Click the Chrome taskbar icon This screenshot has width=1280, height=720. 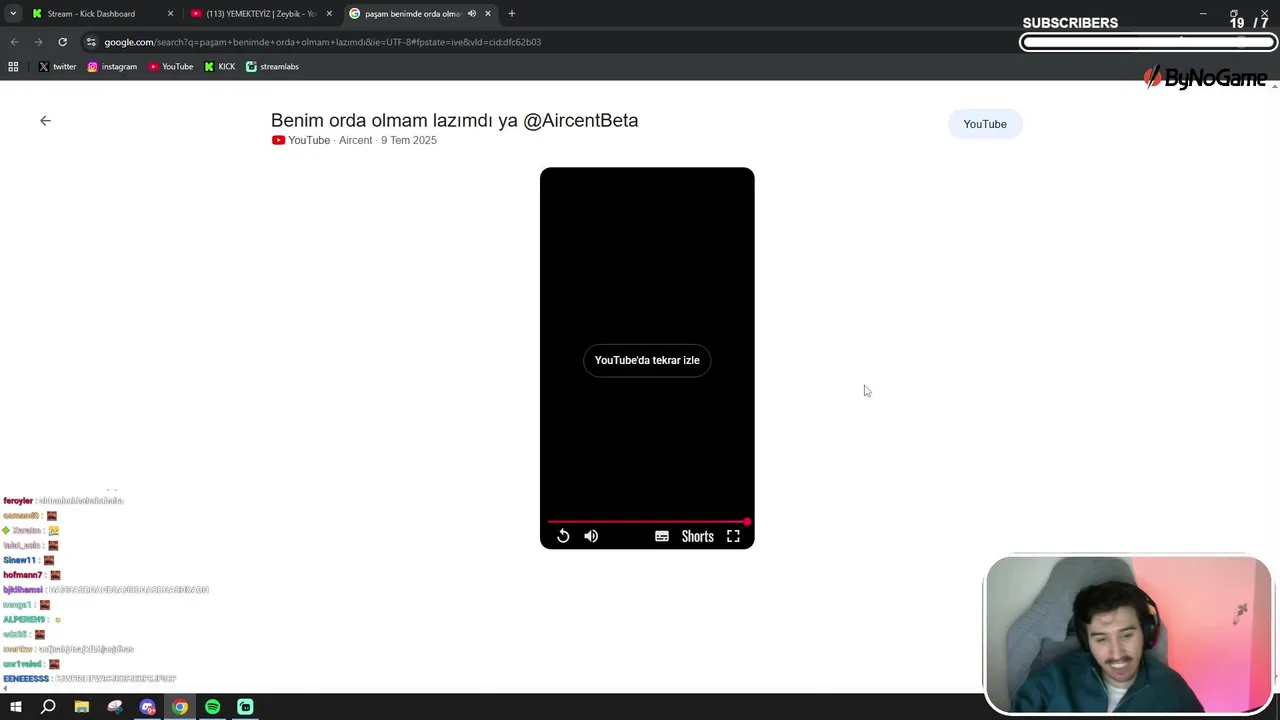pos(180,707)
